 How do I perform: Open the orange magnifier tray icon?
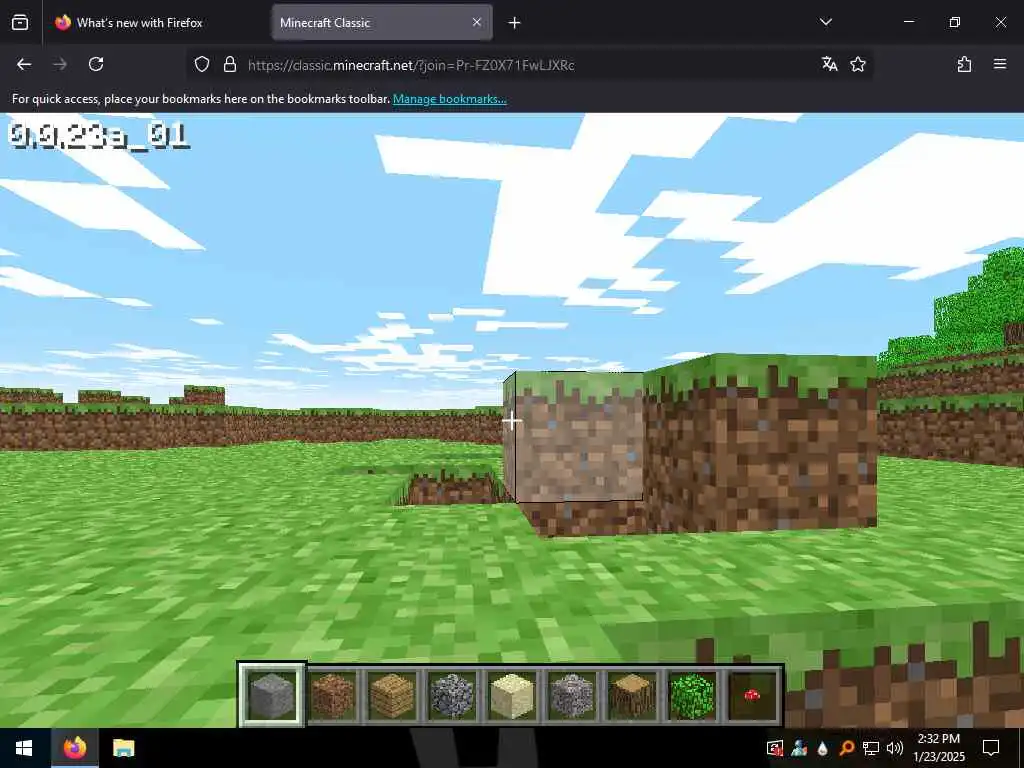coord(846,748)
